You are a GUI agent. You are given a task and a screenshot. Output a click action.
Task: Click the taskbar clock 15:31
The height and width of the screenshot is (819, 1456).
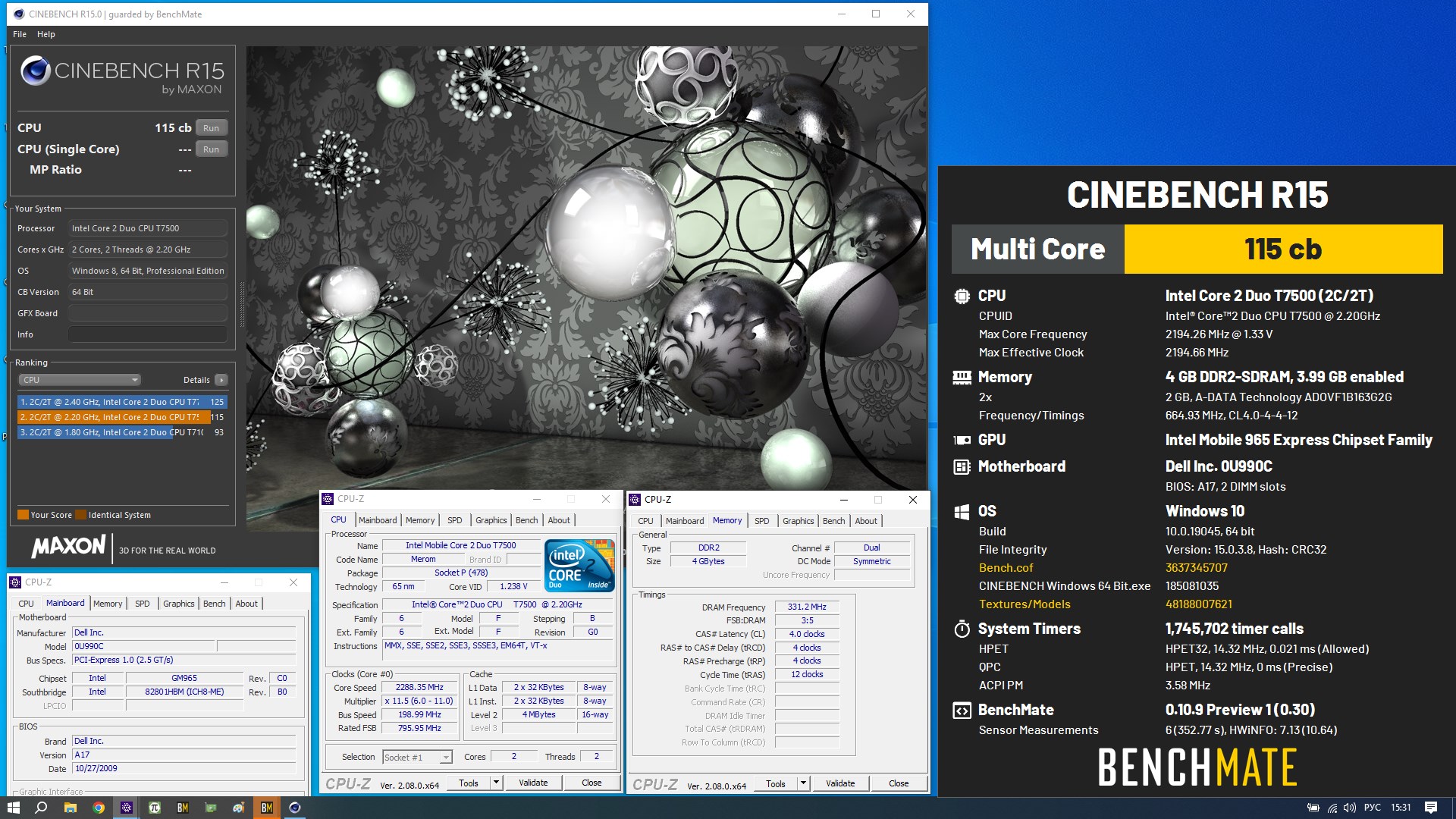[x=1401, y=808]
